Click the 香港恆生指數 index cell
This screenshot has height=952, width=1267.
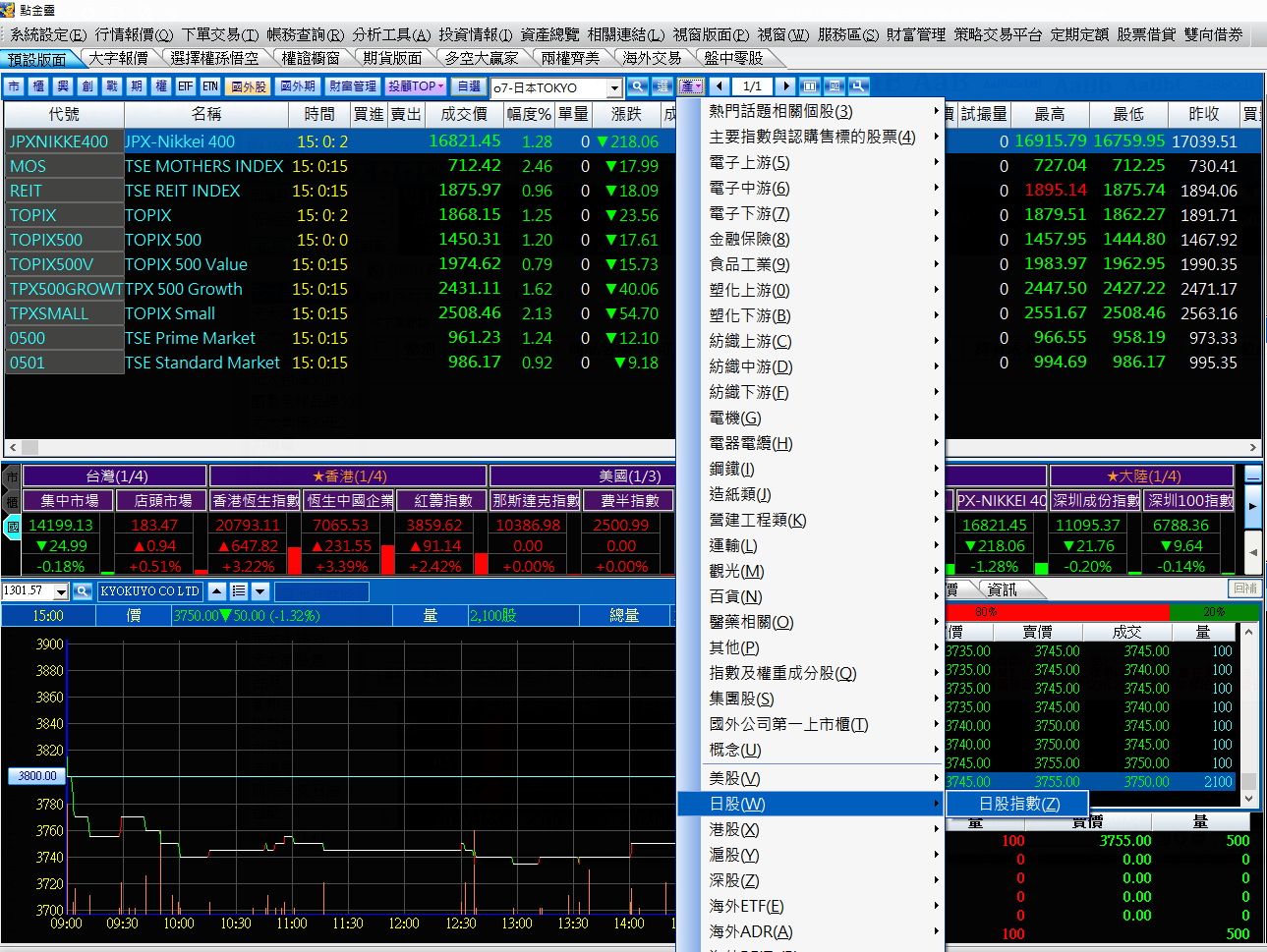click(x=256, y=501)
